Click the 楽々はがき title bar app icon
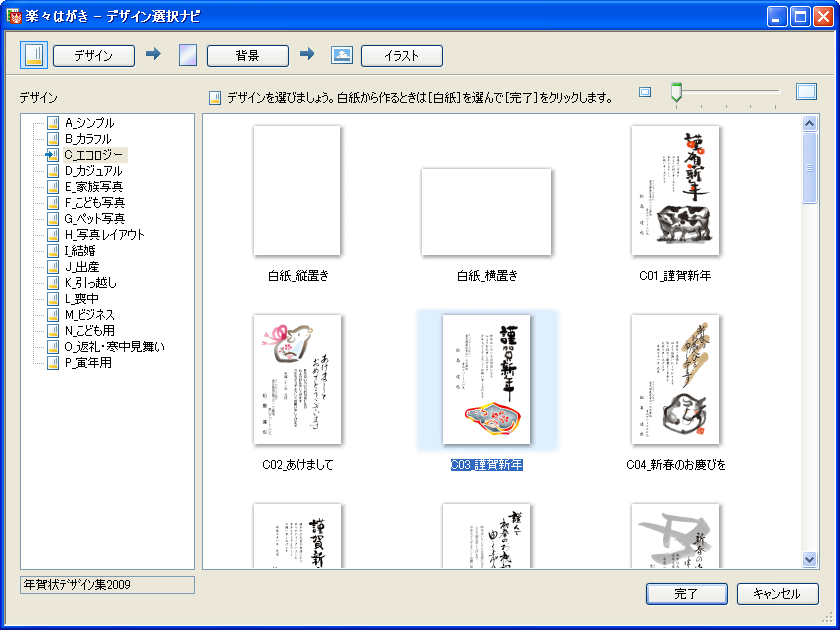Viewport: 840px width, 630px height. (14, 16)
